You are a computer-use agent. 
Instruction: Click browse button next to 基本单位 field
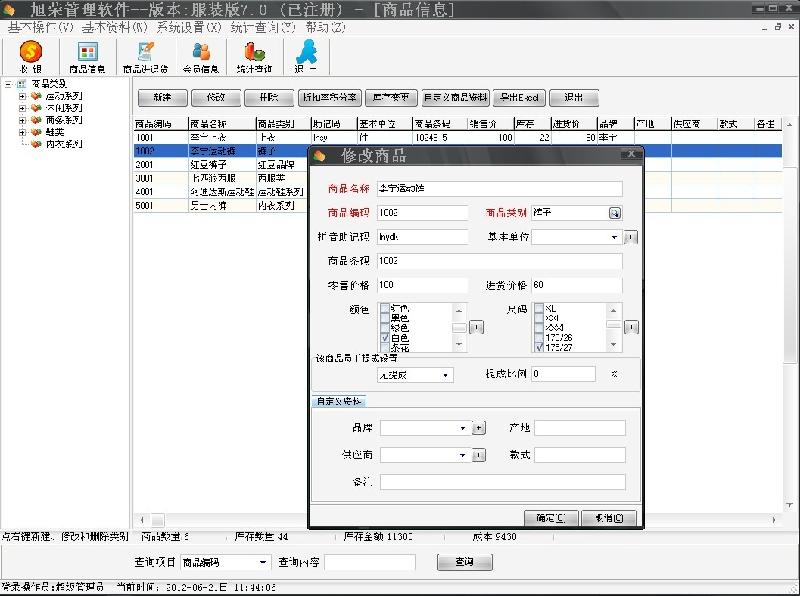coord(629,237)
